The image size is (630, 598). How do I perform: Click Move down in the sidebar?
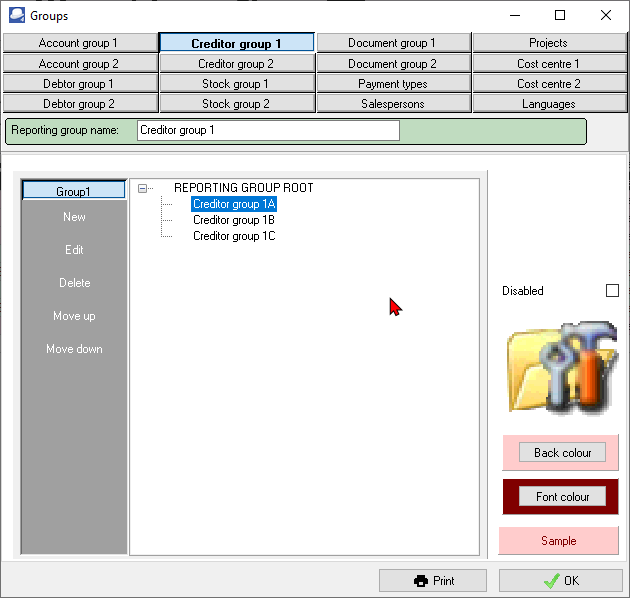tap(74, 349)
